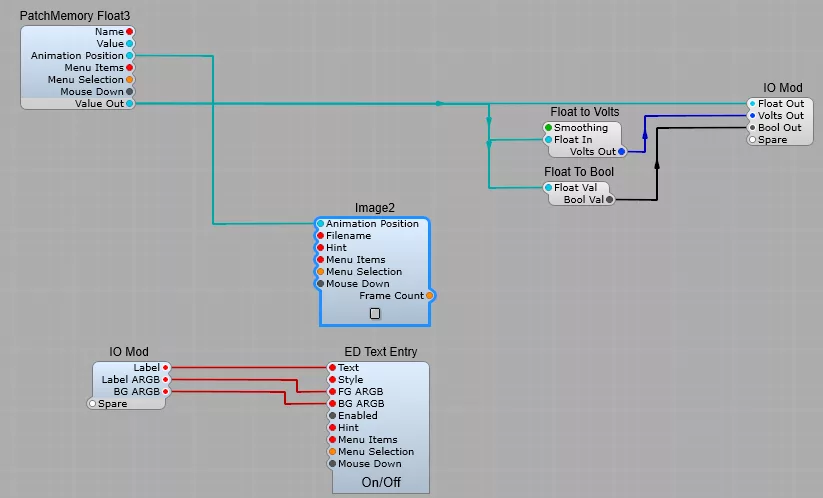Toggle the On/Off control in ED Text Entry
Image resolution: width=823 pixels, height=498 pixels.
pyautogui.click(x=380, y=483)
